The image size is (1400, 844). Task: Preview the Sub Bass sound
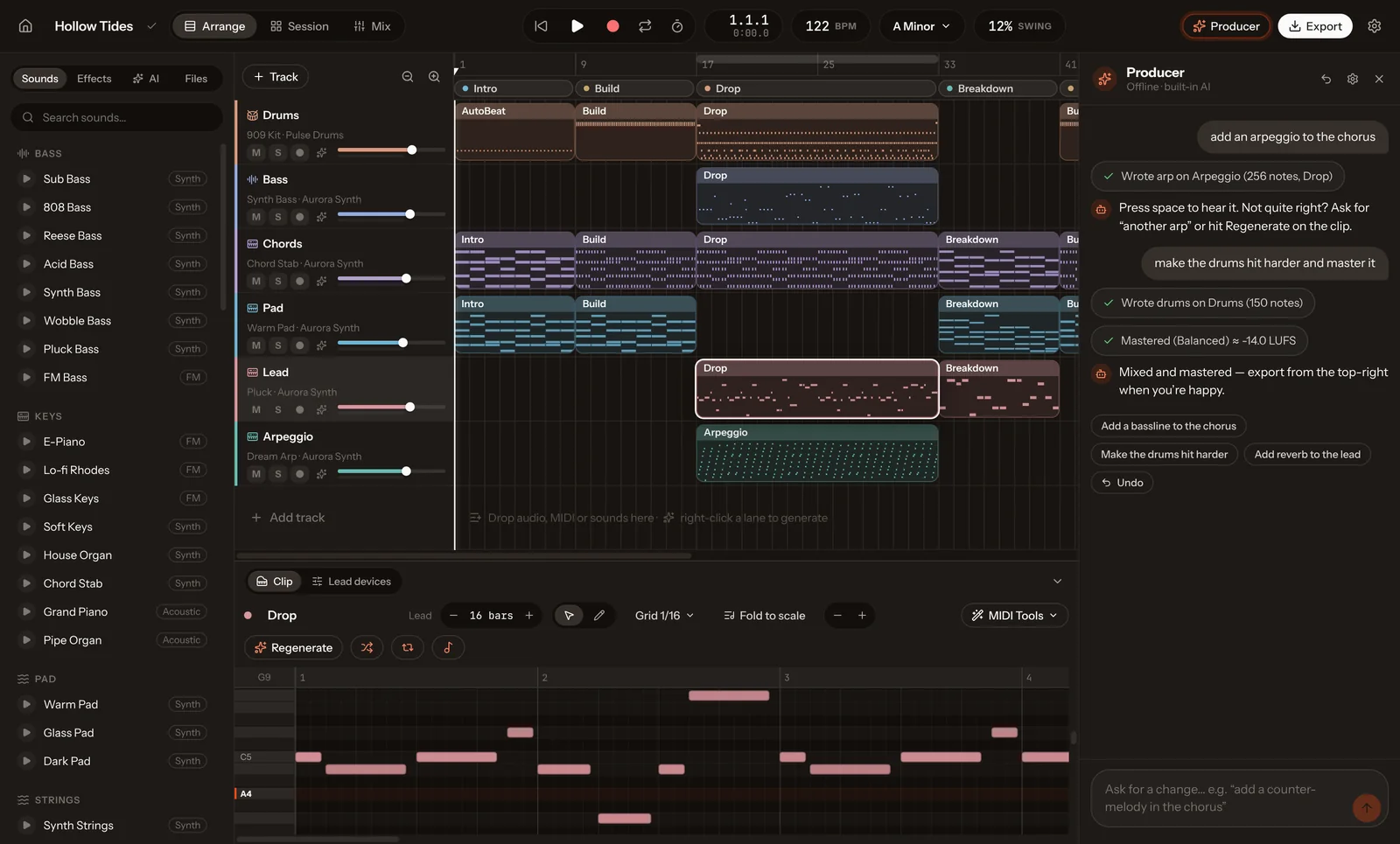point(26,179)
